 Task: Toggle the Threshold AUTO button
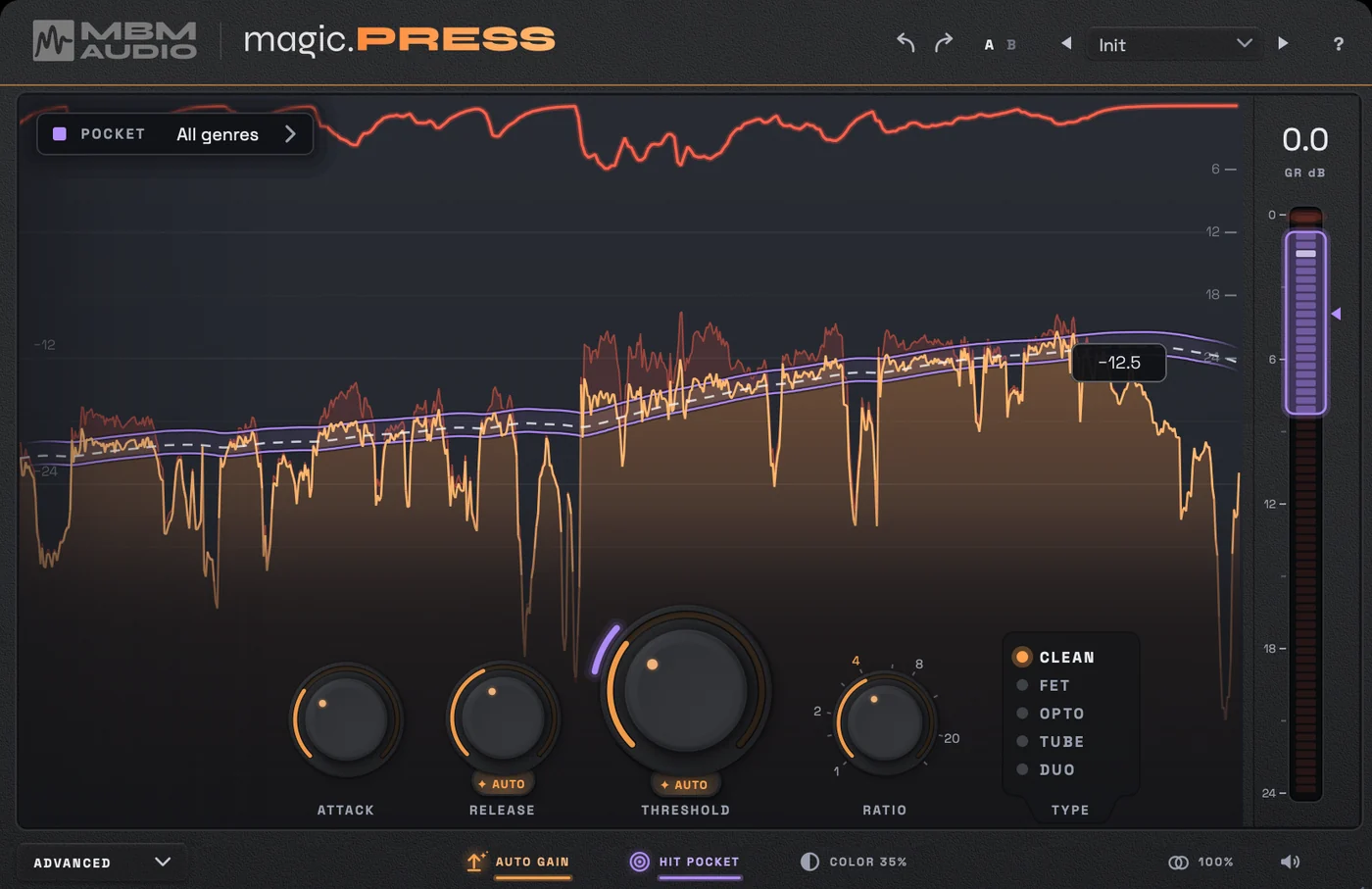(x=684, y=784)
